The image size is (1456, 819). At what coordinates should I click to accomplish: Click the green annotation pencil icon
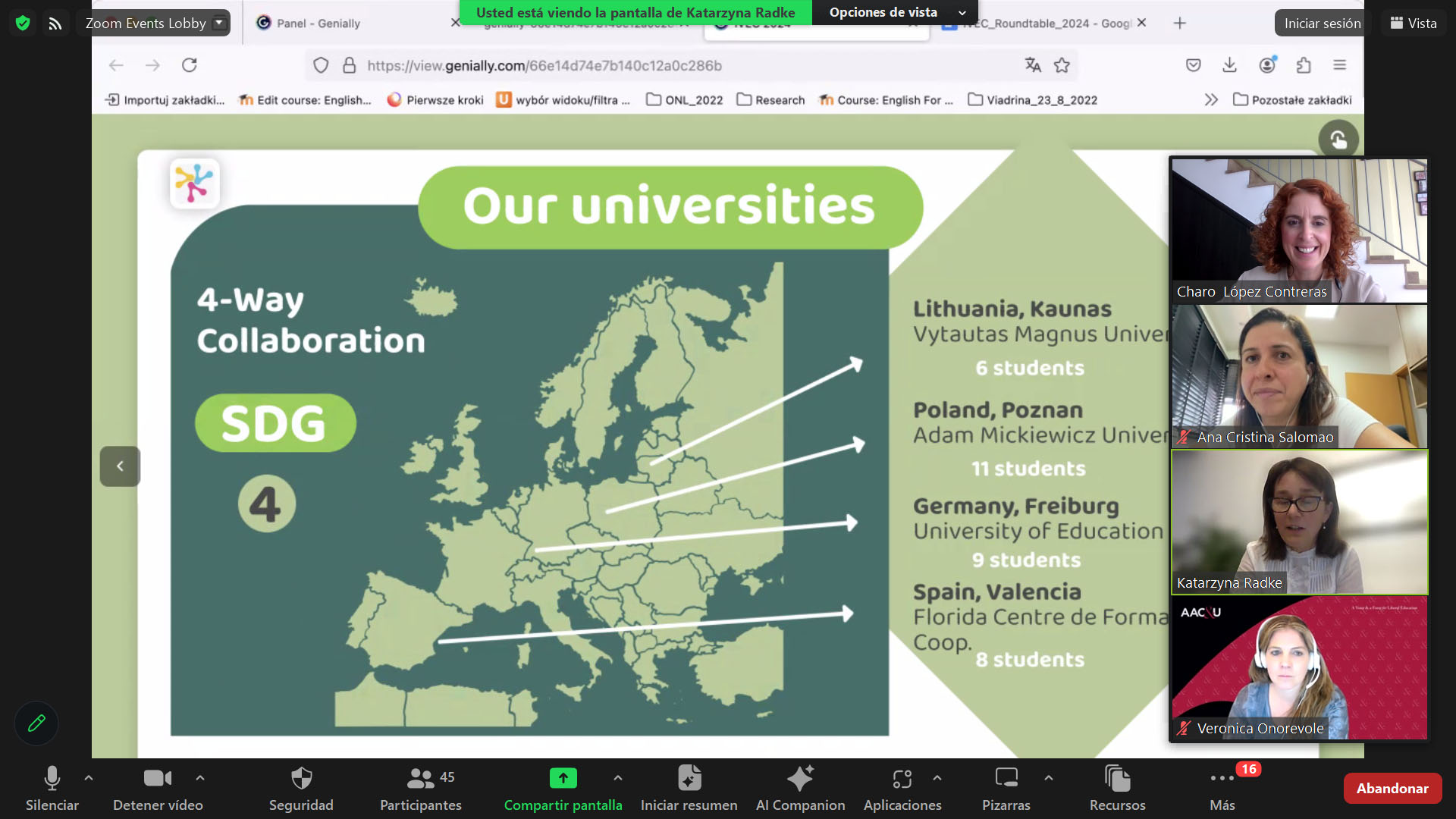coord(36,723)
